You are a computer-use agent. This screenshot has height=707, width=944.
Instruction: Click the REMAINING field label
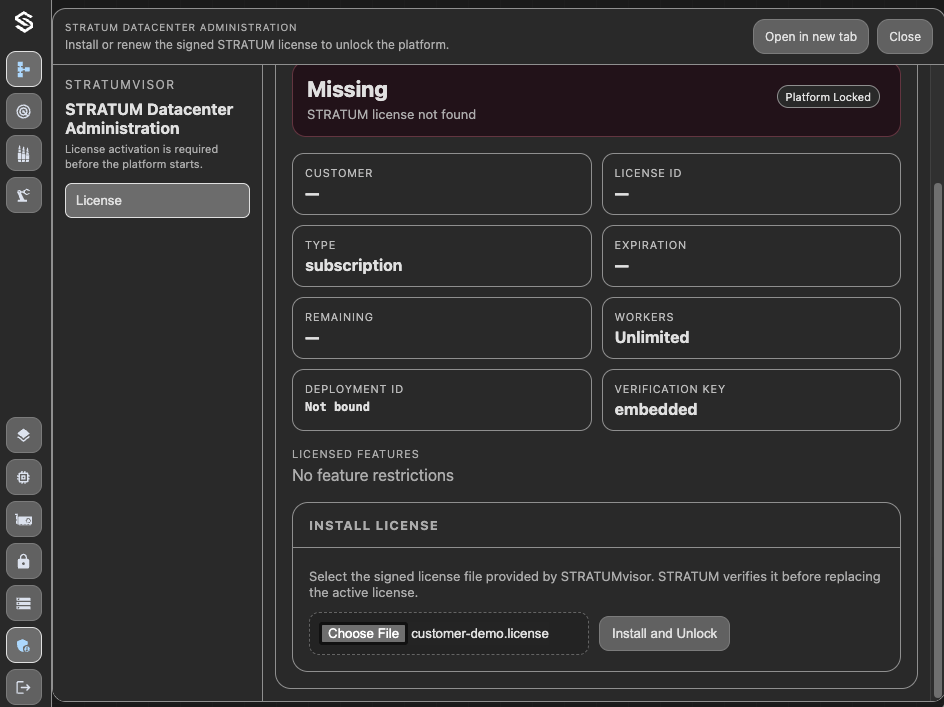point(339,317)
